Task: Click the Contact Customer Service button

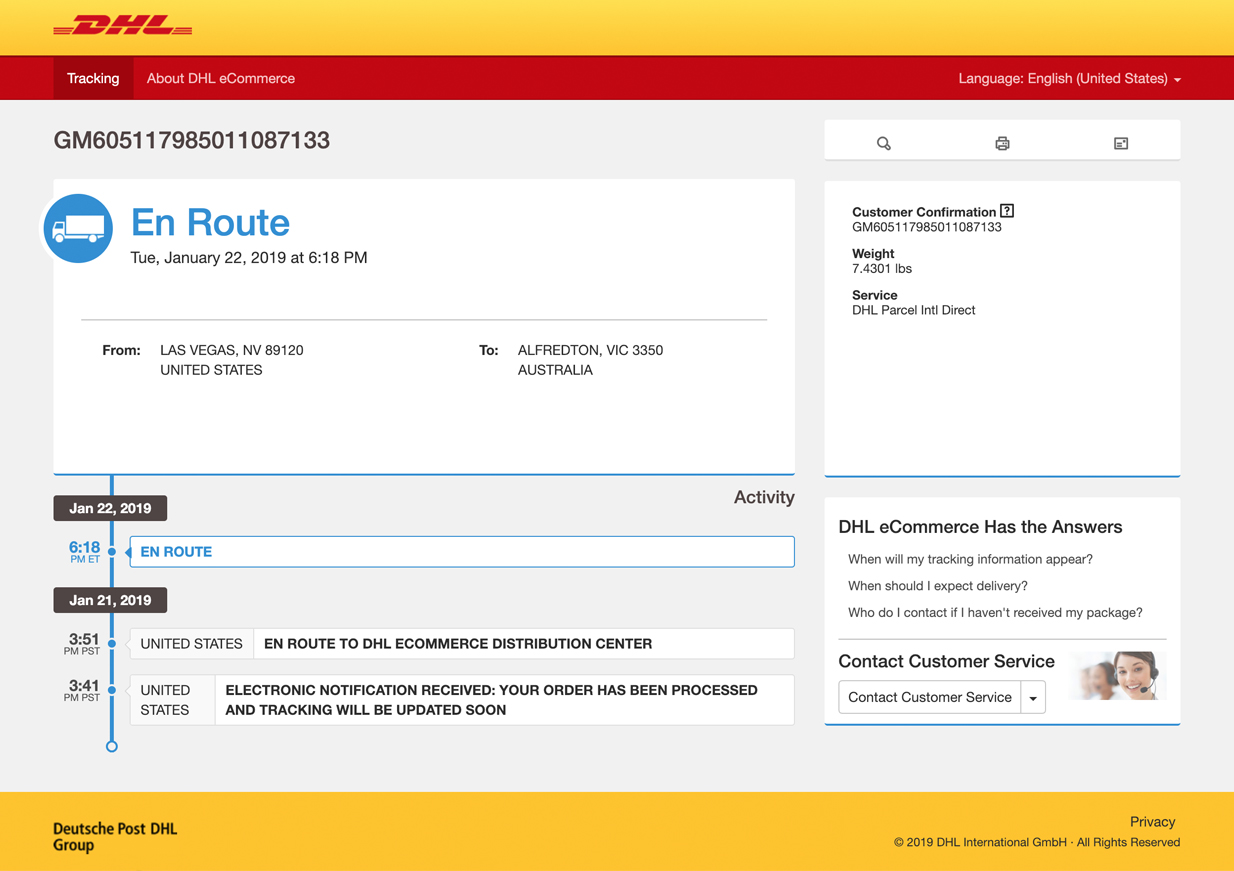Action: click(x=929, y=697)
